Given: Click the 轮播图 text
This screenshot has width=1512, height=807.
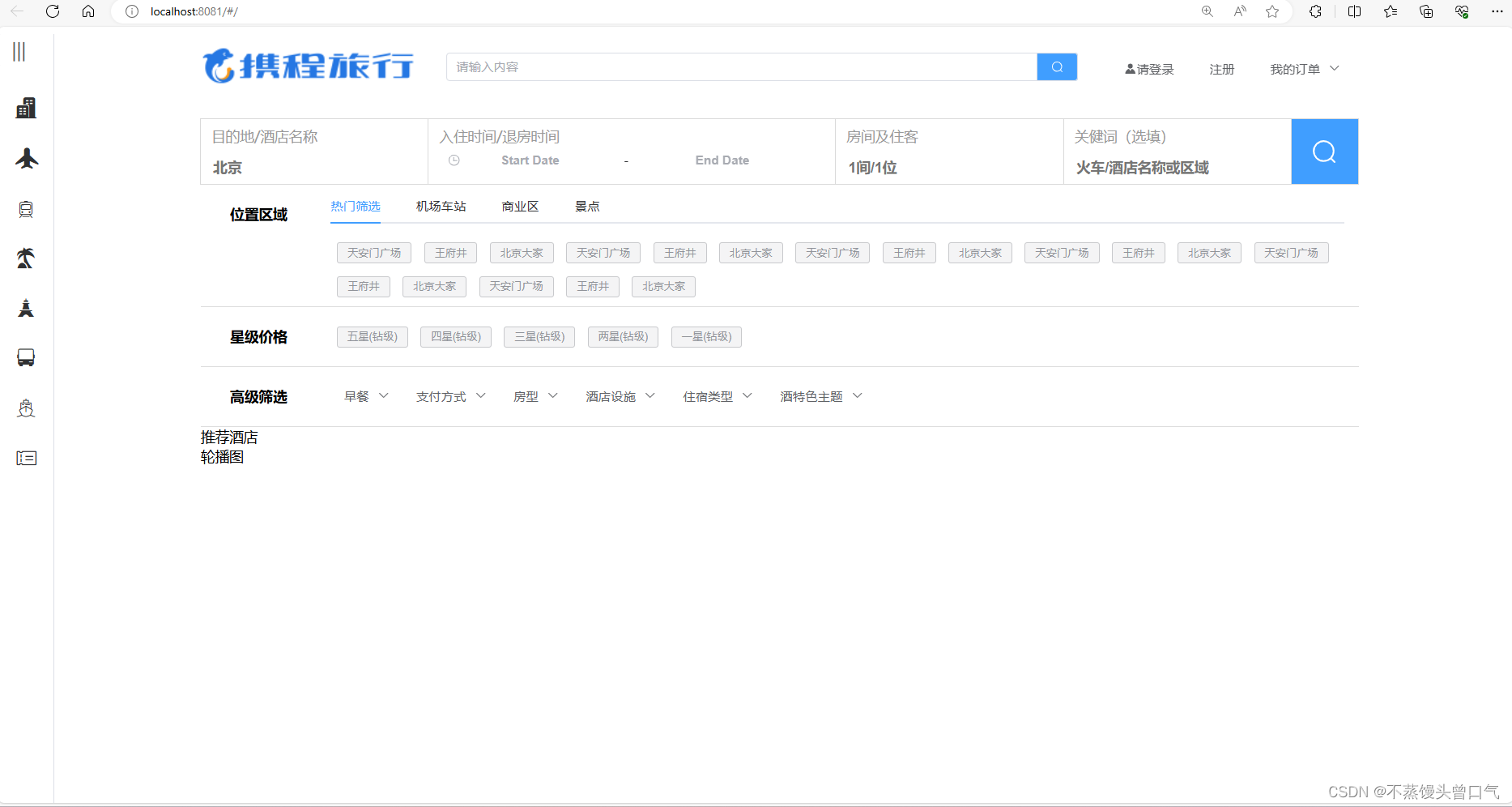Looking at the screenshot, I should click(x=222, y=457).
